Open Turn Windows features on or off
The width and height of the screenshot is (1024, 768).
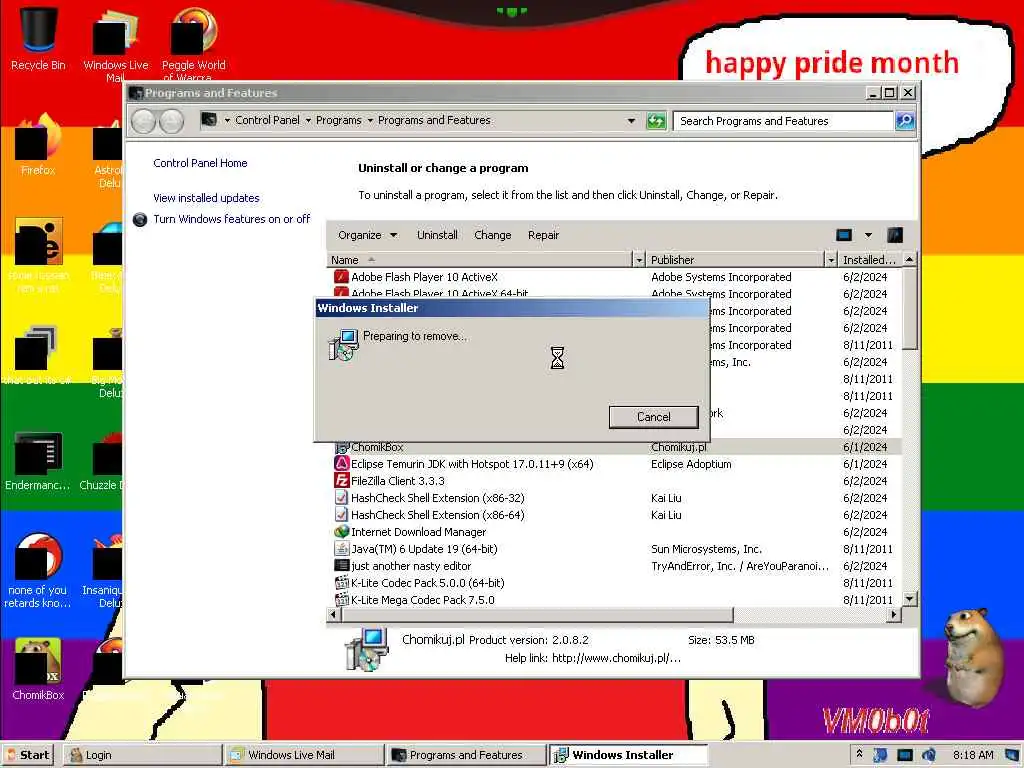[231, 219]
